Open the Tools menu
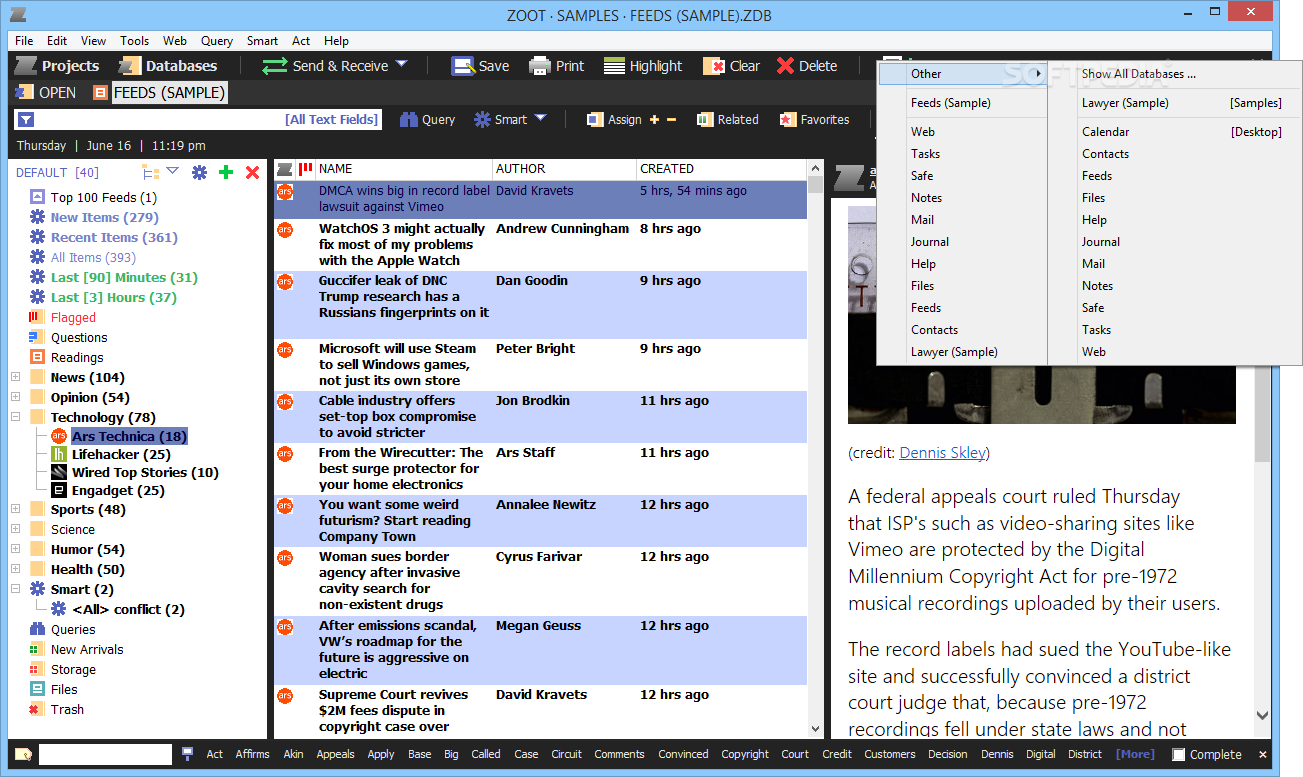Image resolution: width=1303 pixels, height=777 pixels. point(134,41)
